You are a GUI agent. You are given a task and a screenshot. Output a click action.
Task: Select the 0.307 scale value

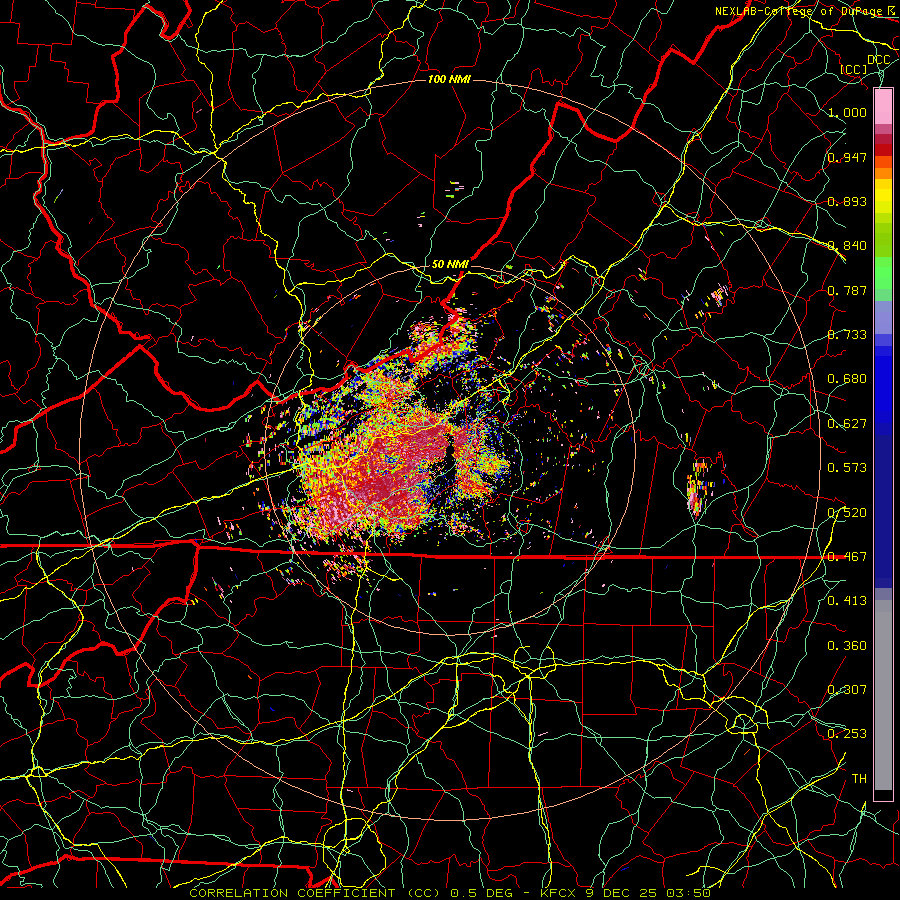[847, 690]
